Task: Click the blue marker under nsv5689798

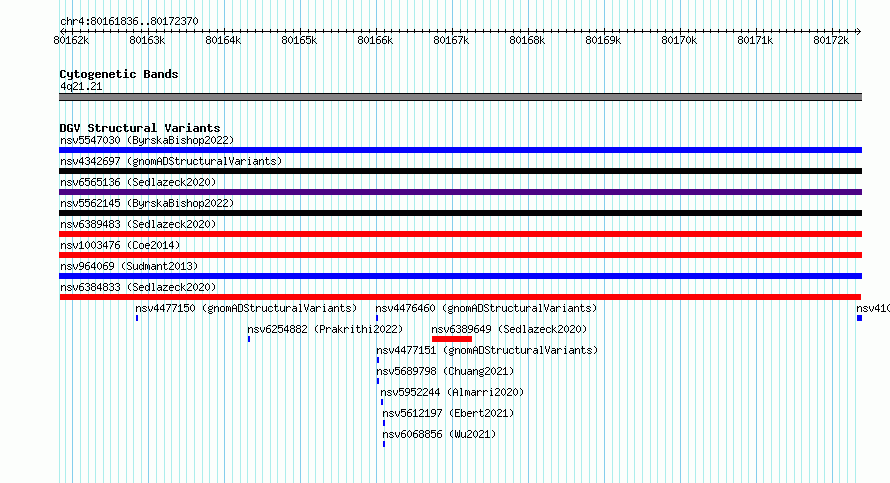Action: pos(378,381)
